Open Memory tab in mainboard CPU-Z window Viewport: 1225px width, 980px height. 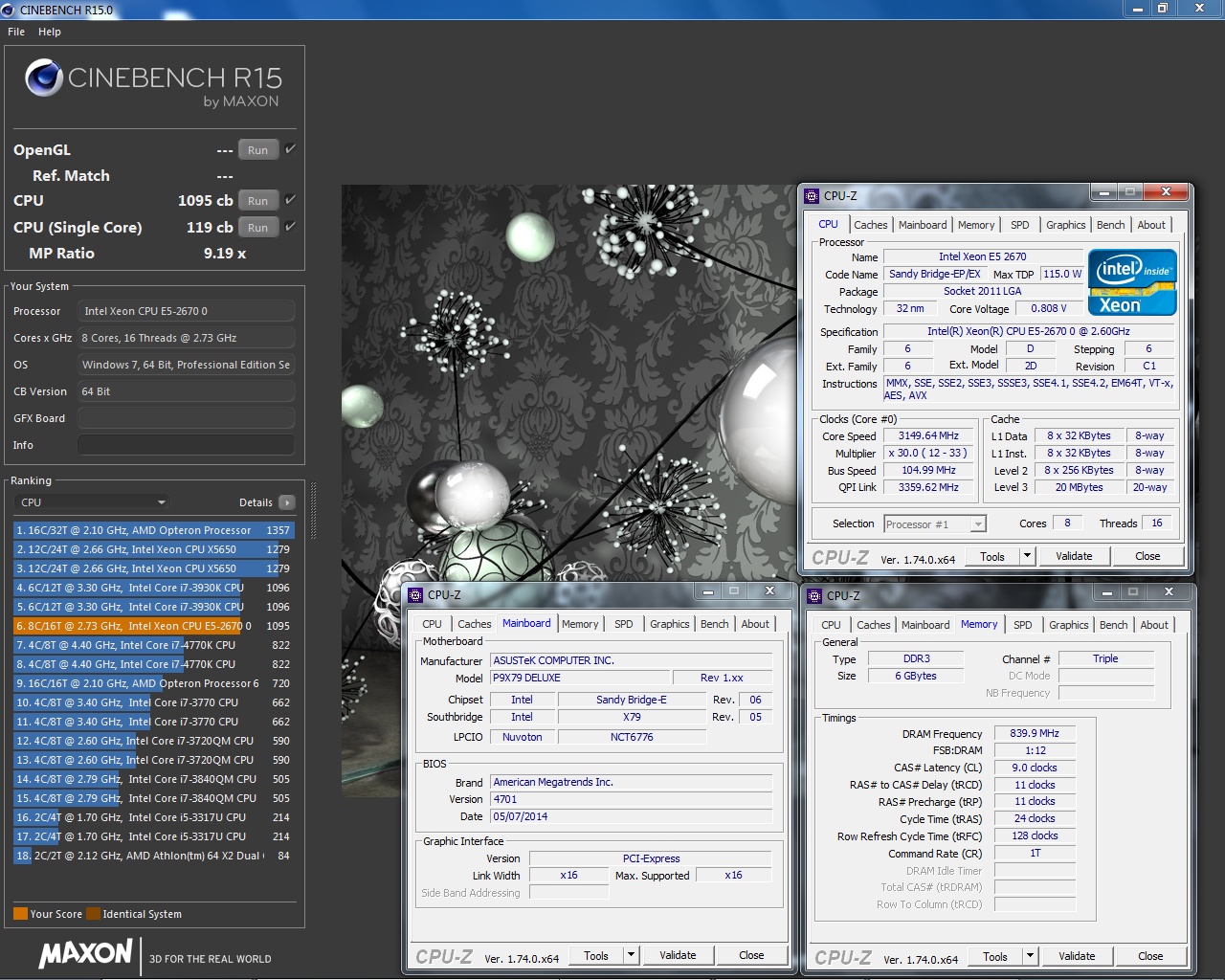tap(580, 624)
